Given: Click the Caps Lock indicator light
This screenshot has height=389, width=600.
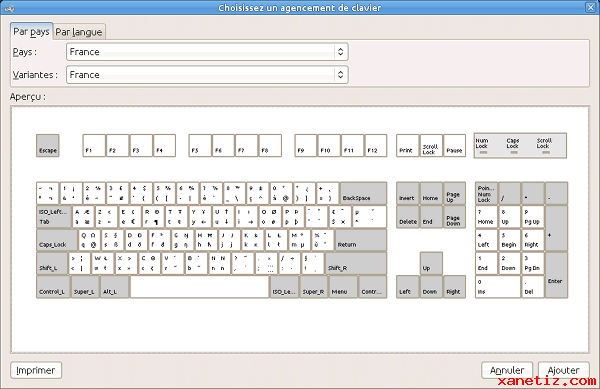Looking at the screenshot, I should pos(514,153).
